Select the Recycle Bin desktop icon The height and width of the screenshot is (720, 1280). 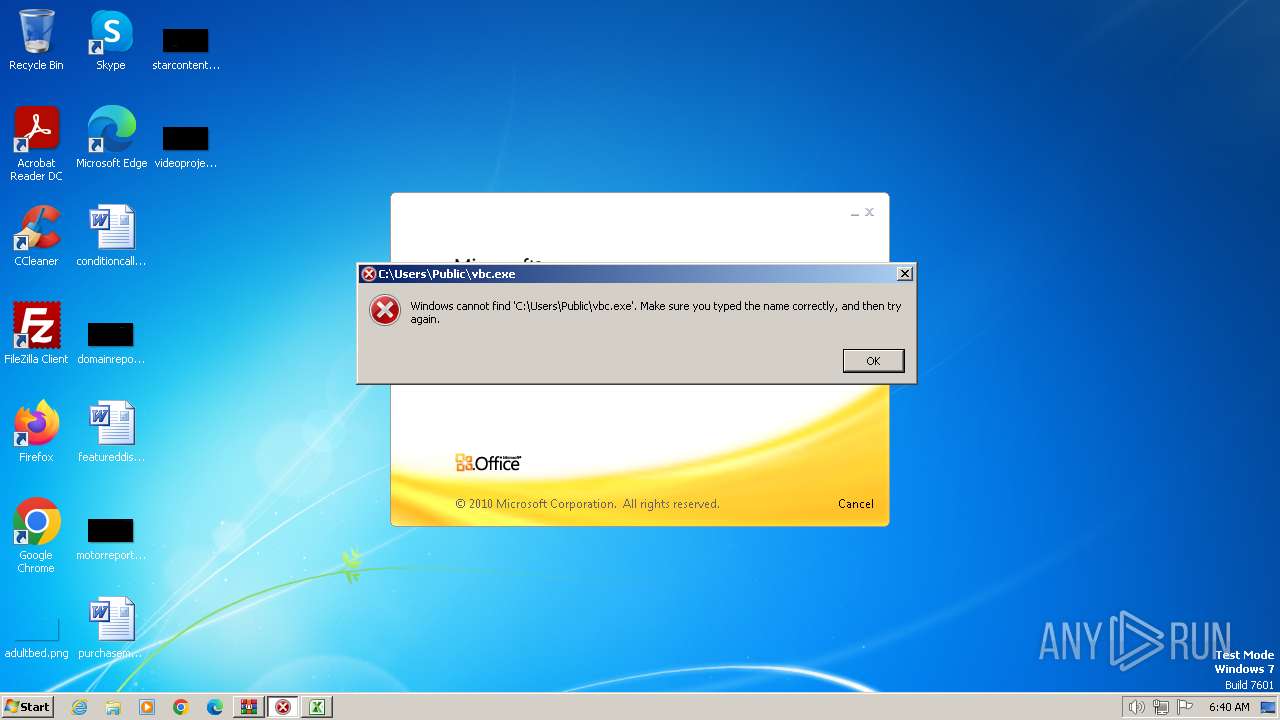click(36, 40)
